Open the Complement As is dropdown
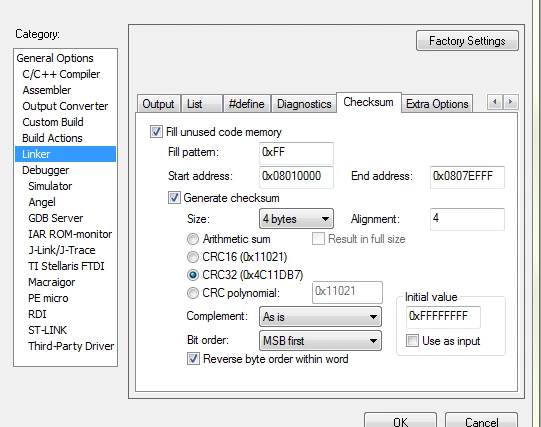 click(x=321, y=317)
